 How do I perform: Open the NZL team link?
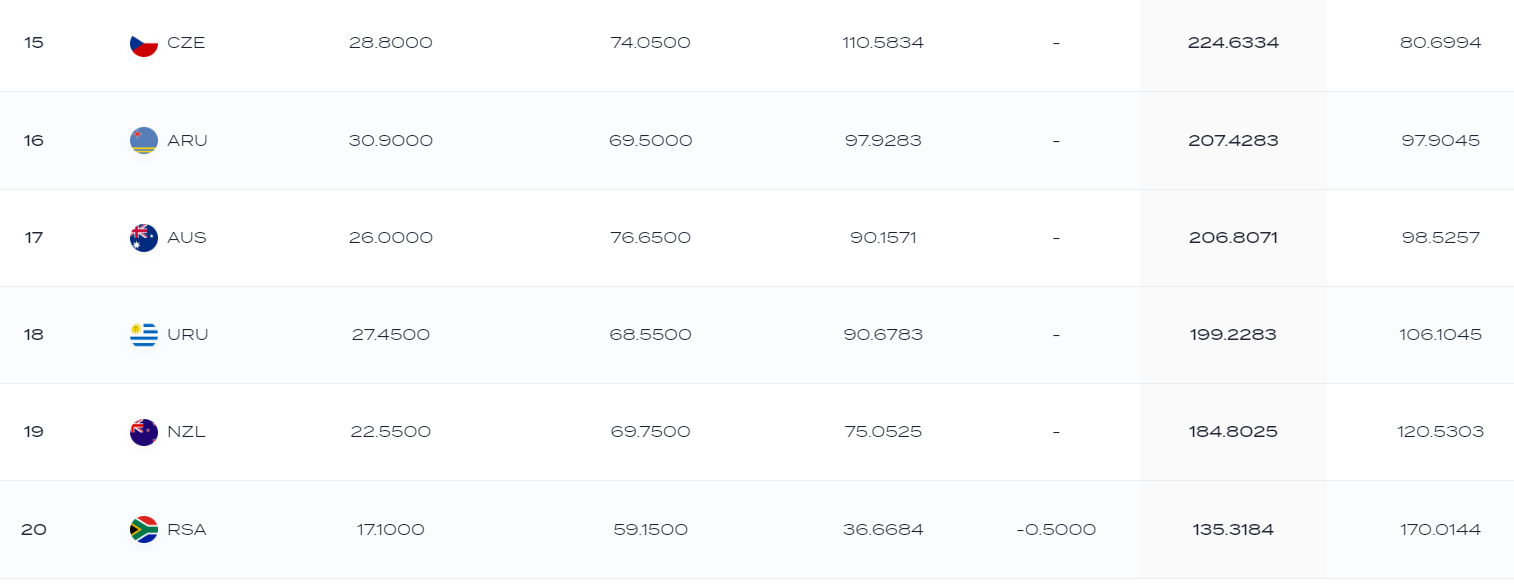186,432
